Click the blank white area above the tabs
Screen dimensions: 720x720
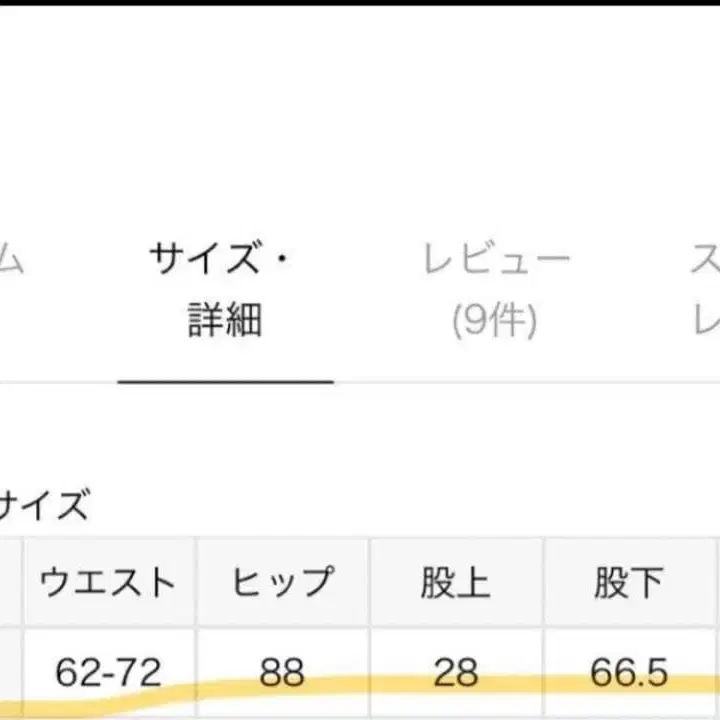coord(360,120)
